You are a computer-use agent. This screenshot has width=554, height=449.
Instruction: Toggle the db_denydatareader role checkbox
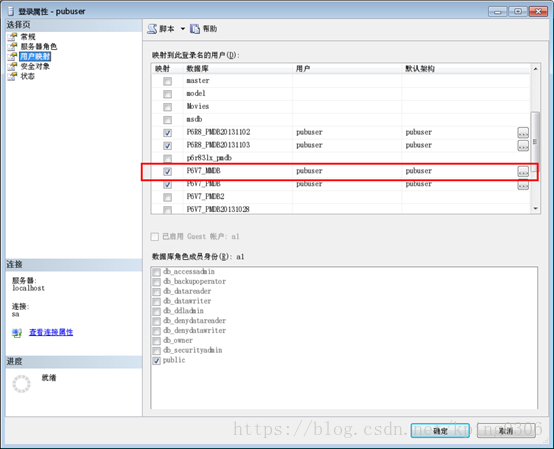click(x=156, y=321)
